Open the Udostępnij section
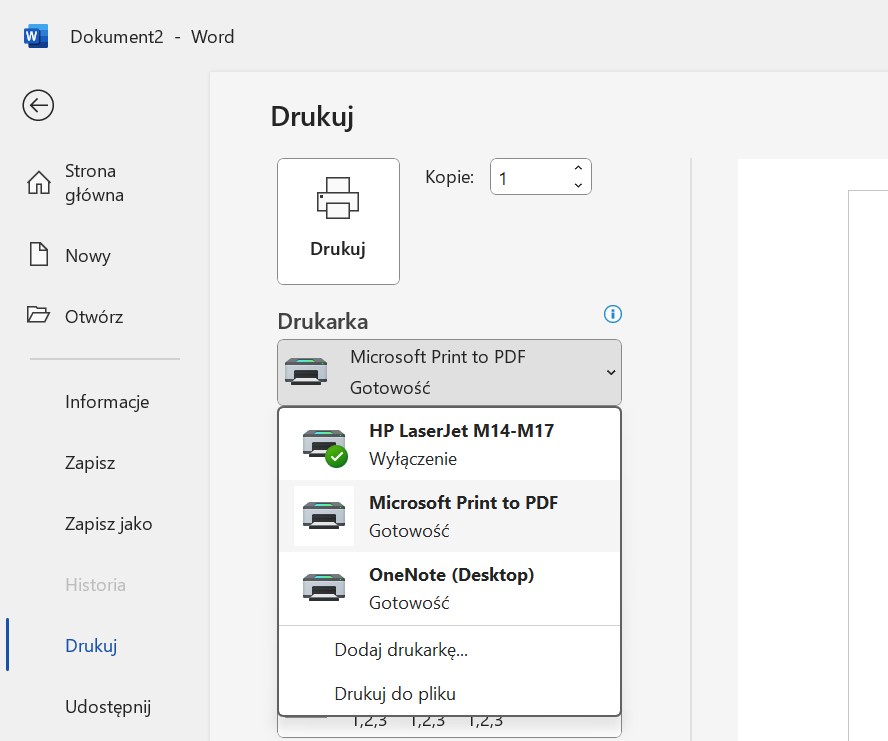This screenshot has width=888, height=741. coord(107,707)
